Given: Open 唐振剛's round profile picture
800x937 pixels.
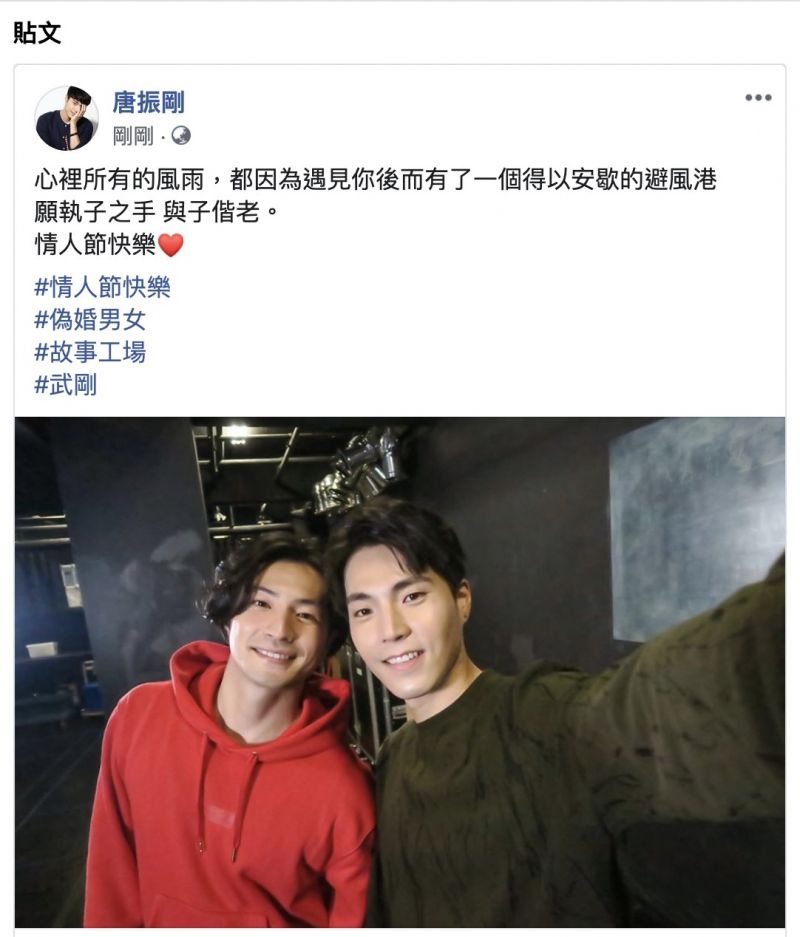Looking at the screenshot, I should tap(66, 118).
